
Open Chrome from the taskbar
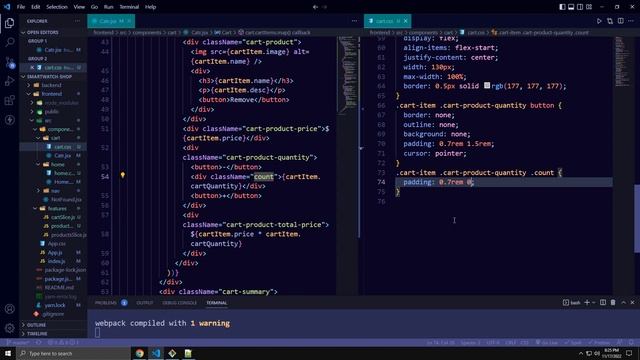(140, 353)
